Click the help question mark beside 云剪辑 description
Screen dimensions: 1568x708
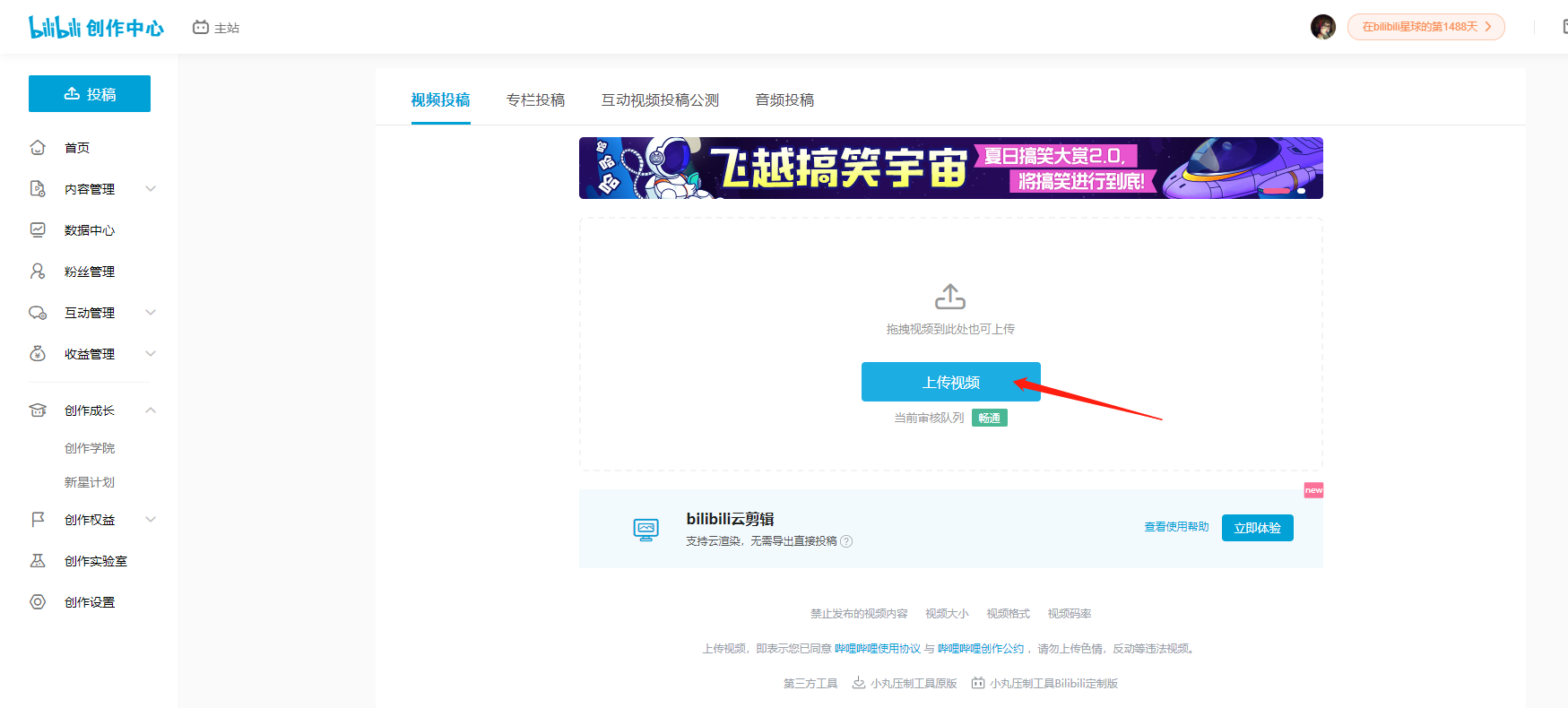pyautogui.click(x=846, y=541)
